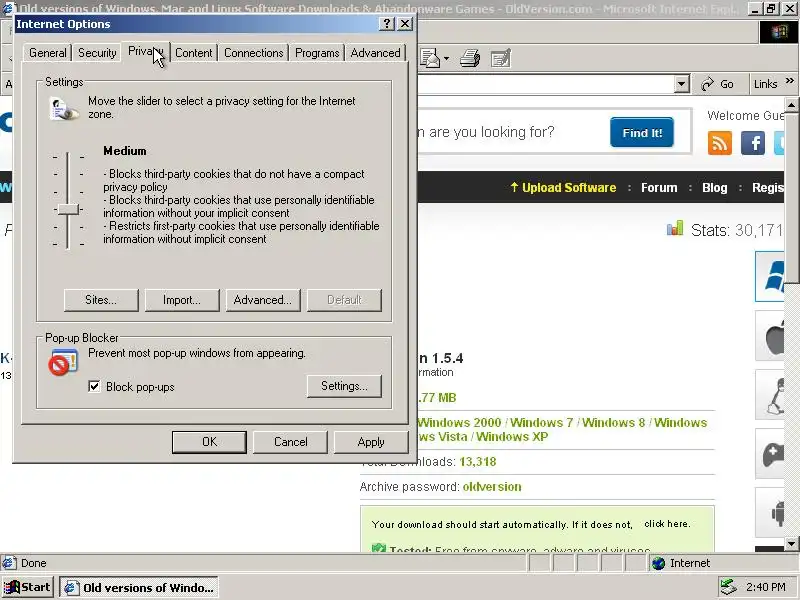The height and width of the screenshot is (600, 800).
Task: Switch to the Security tab
Action: [97, 53]
